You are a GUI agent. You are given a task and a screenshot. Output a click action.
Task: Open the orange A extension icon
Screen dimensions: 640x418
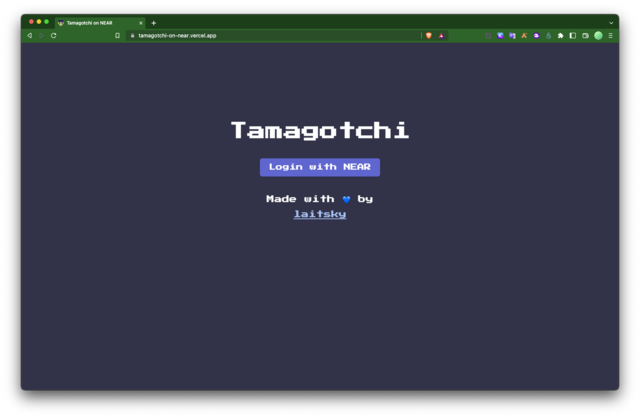tap(524, 36)
